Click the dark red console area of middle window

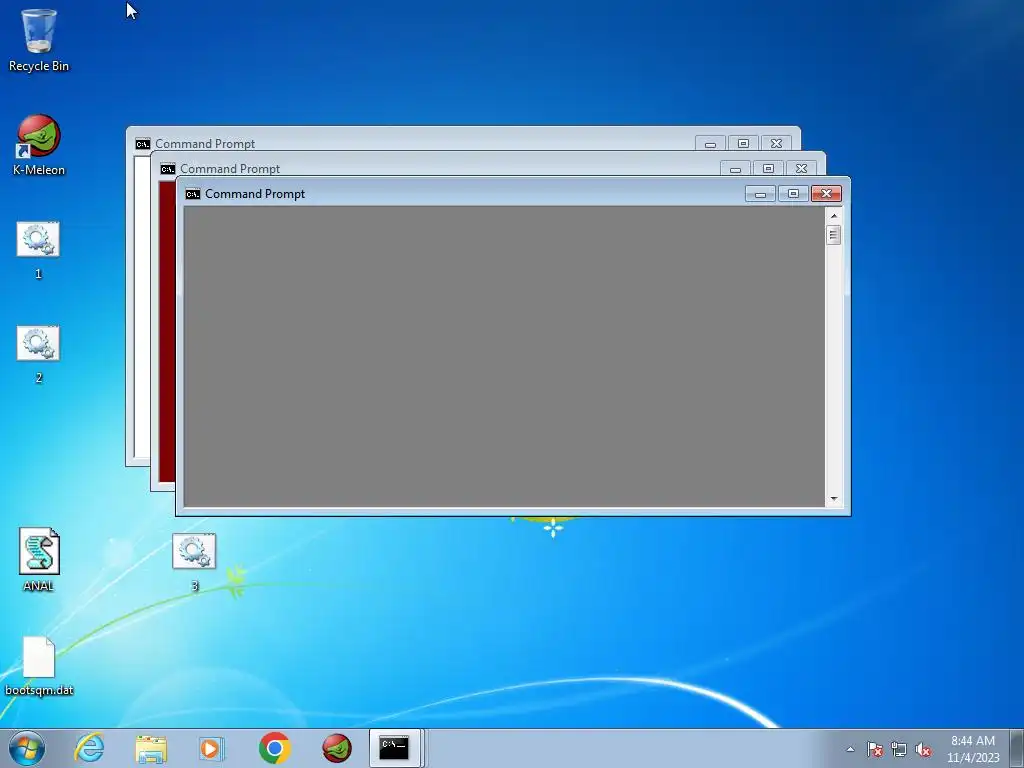pos(167,332)
